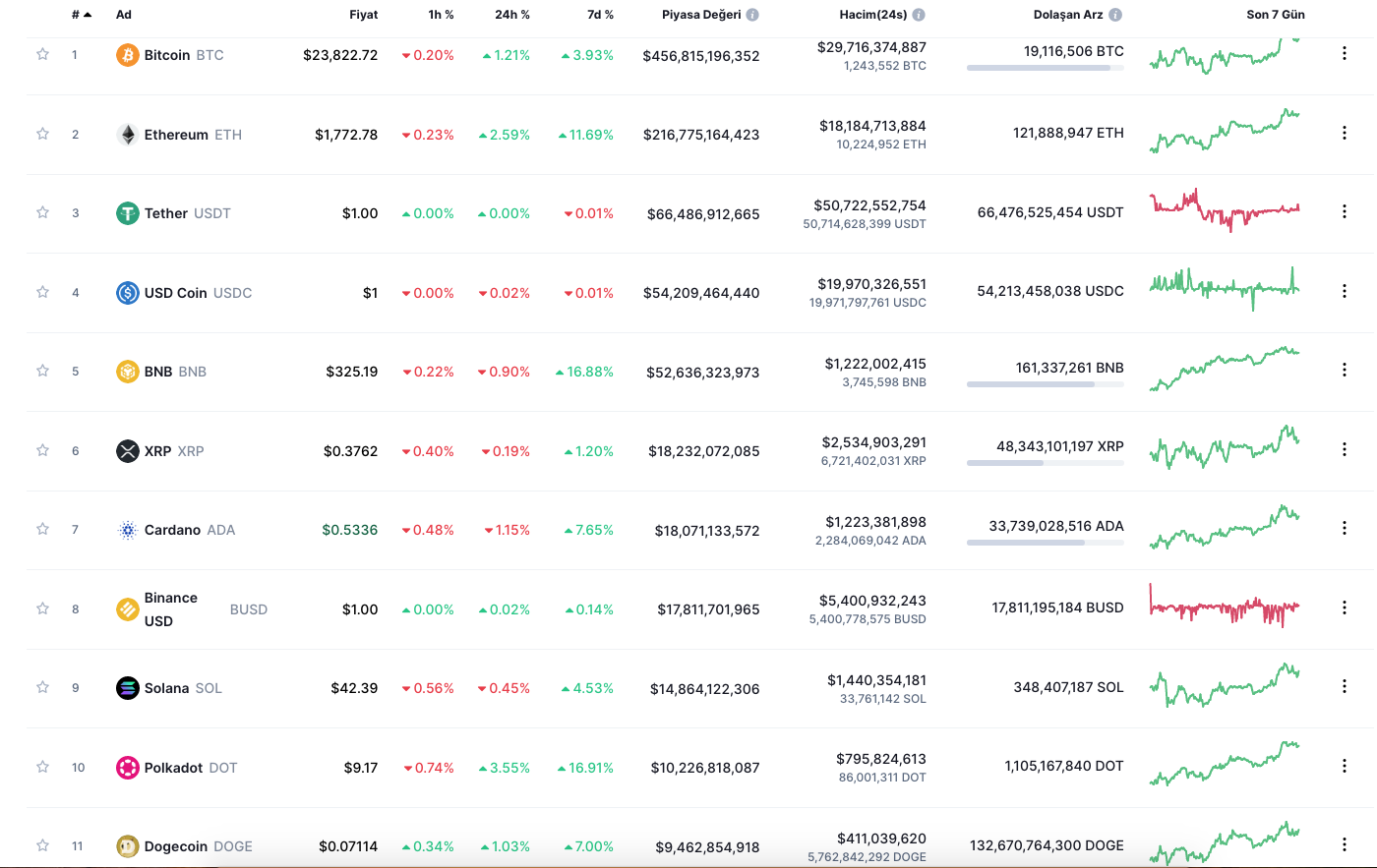Click the Cardano logo icon

click(128, 530)
